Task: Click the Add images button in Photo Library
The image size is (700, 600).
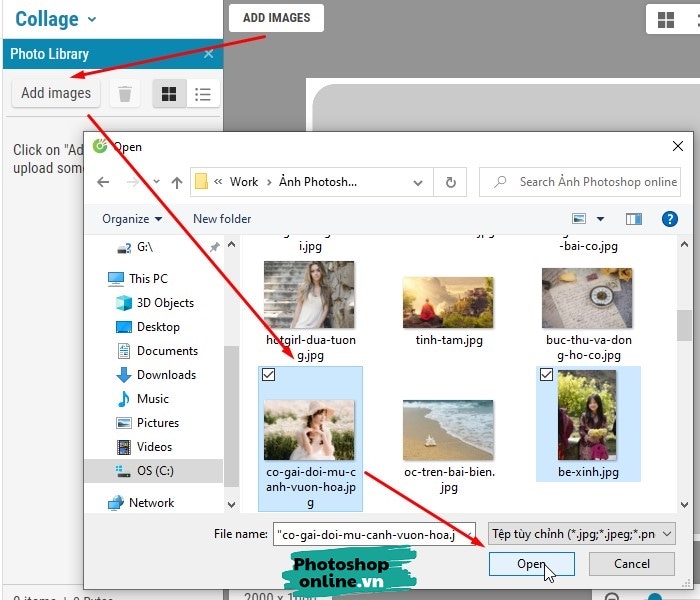Action: [56, 93]
